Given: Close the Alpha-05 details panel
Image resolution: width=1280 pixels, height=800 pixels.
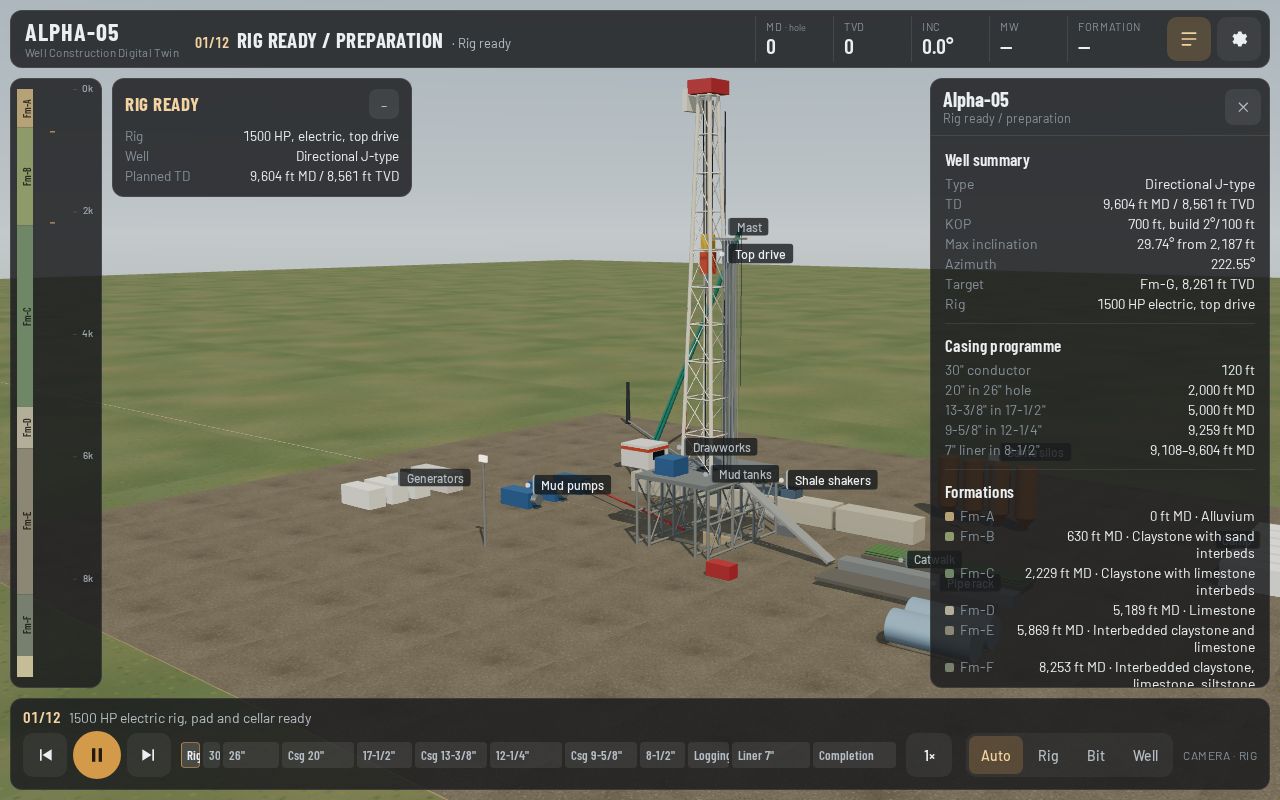Looking at the screenshot, I should click(1243, 107).
